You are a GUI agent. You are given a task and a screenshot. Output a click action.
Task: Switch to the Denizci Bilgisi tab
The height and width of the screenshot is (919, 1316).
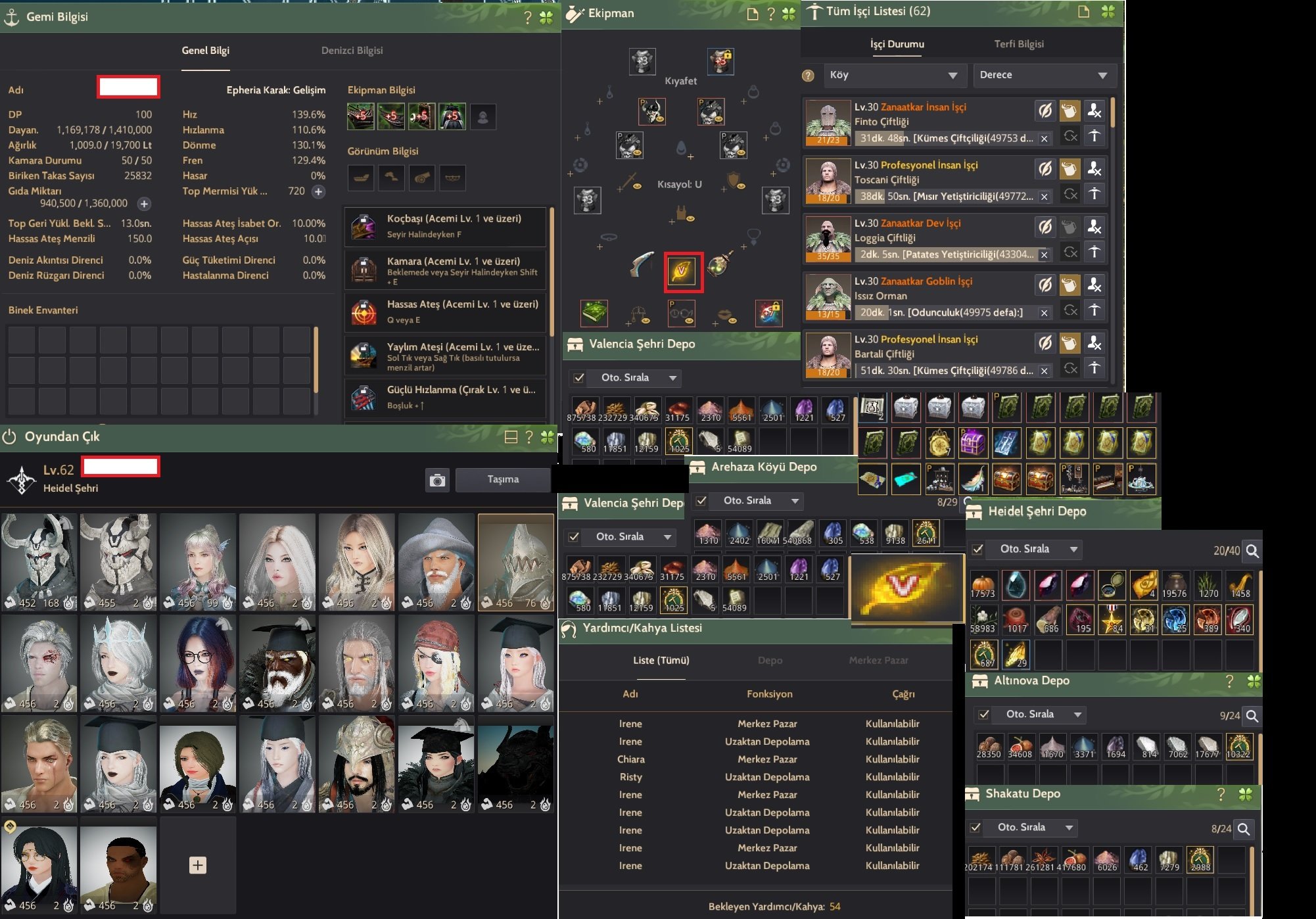click(x=352, y=50)
